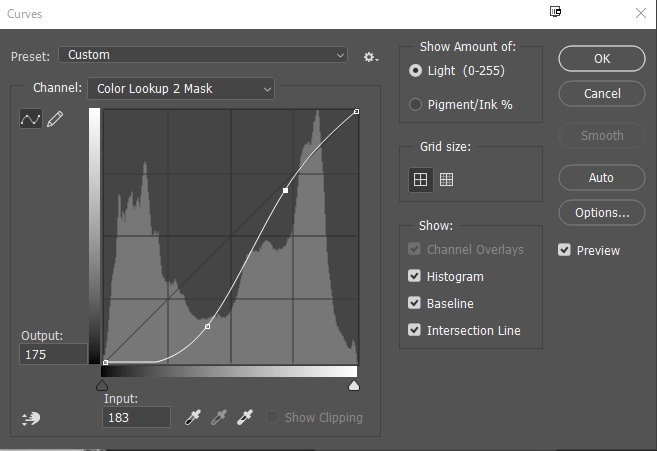Open the preset options gear menu
657x451 pixels.
click(370, 56)
